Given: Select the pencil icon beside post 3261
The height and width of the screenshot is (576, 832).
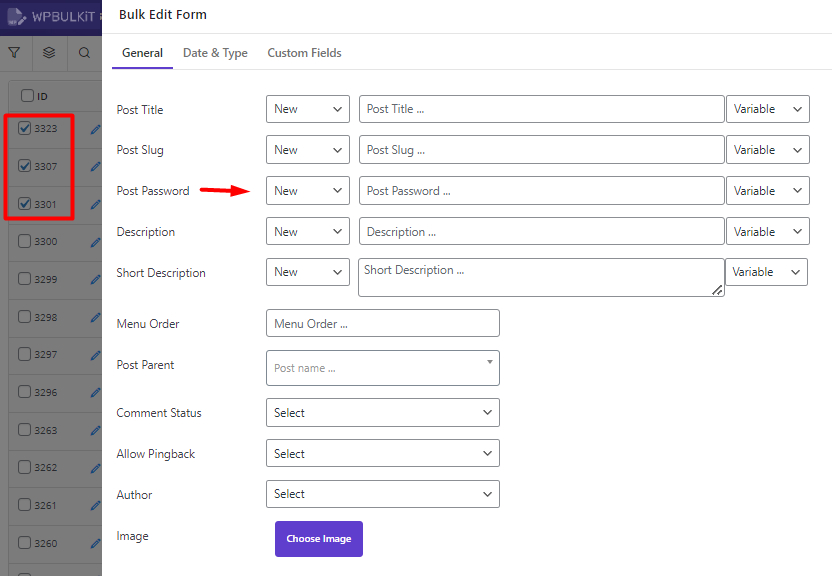Looking at the screenshot, I should pyautogui.click(x=96, y=505).
